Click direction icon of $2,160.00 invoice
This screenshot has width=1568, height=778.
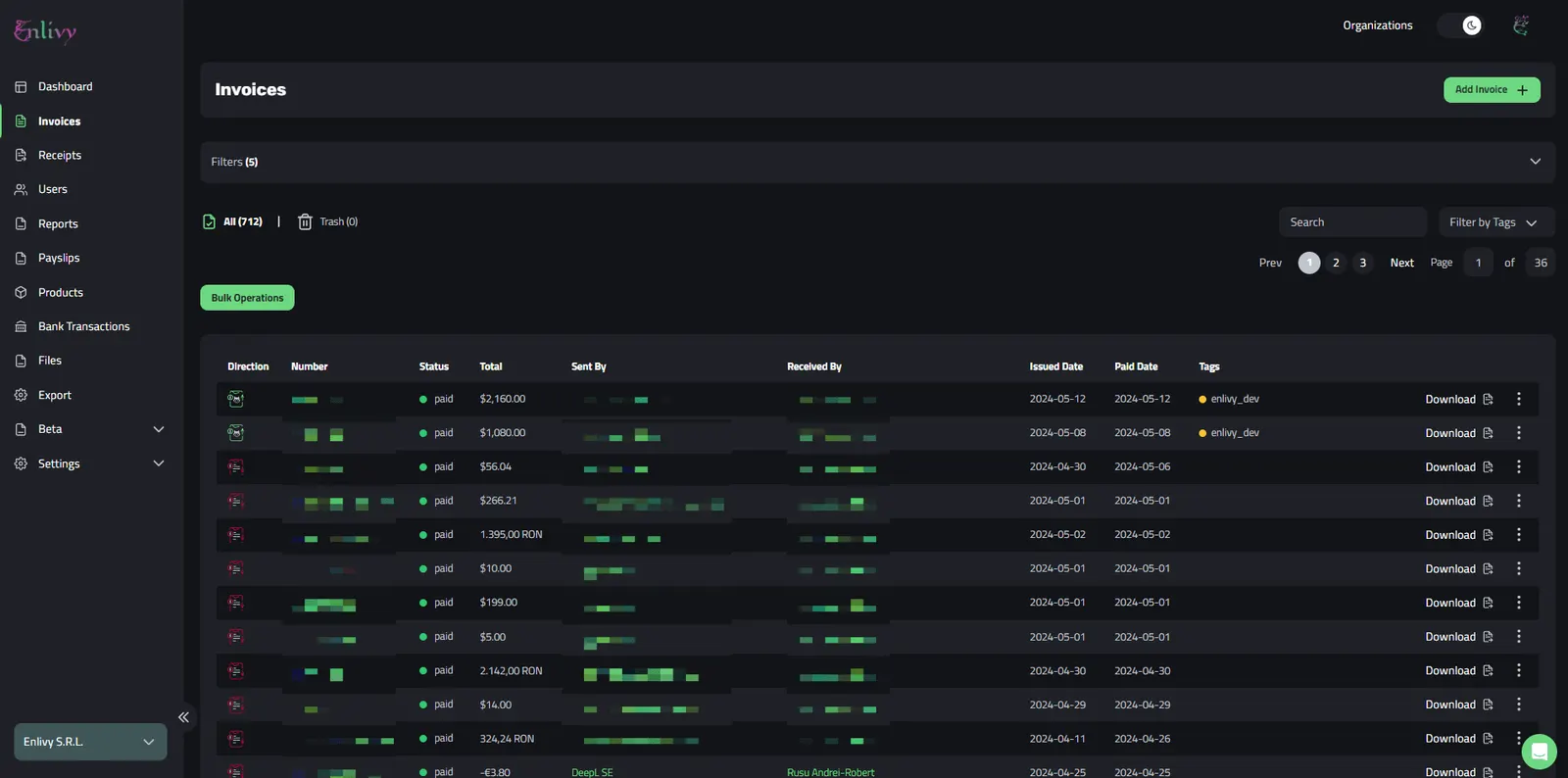click(236, 400)
